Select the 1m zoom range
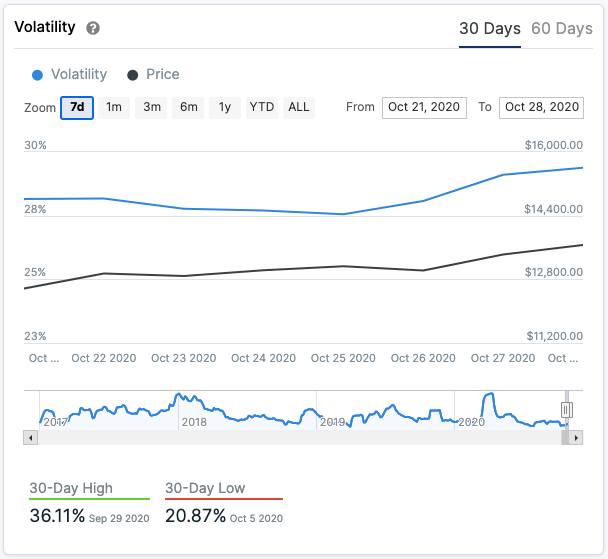This screenshot has width=608, height=559. (x=114, y=107)
